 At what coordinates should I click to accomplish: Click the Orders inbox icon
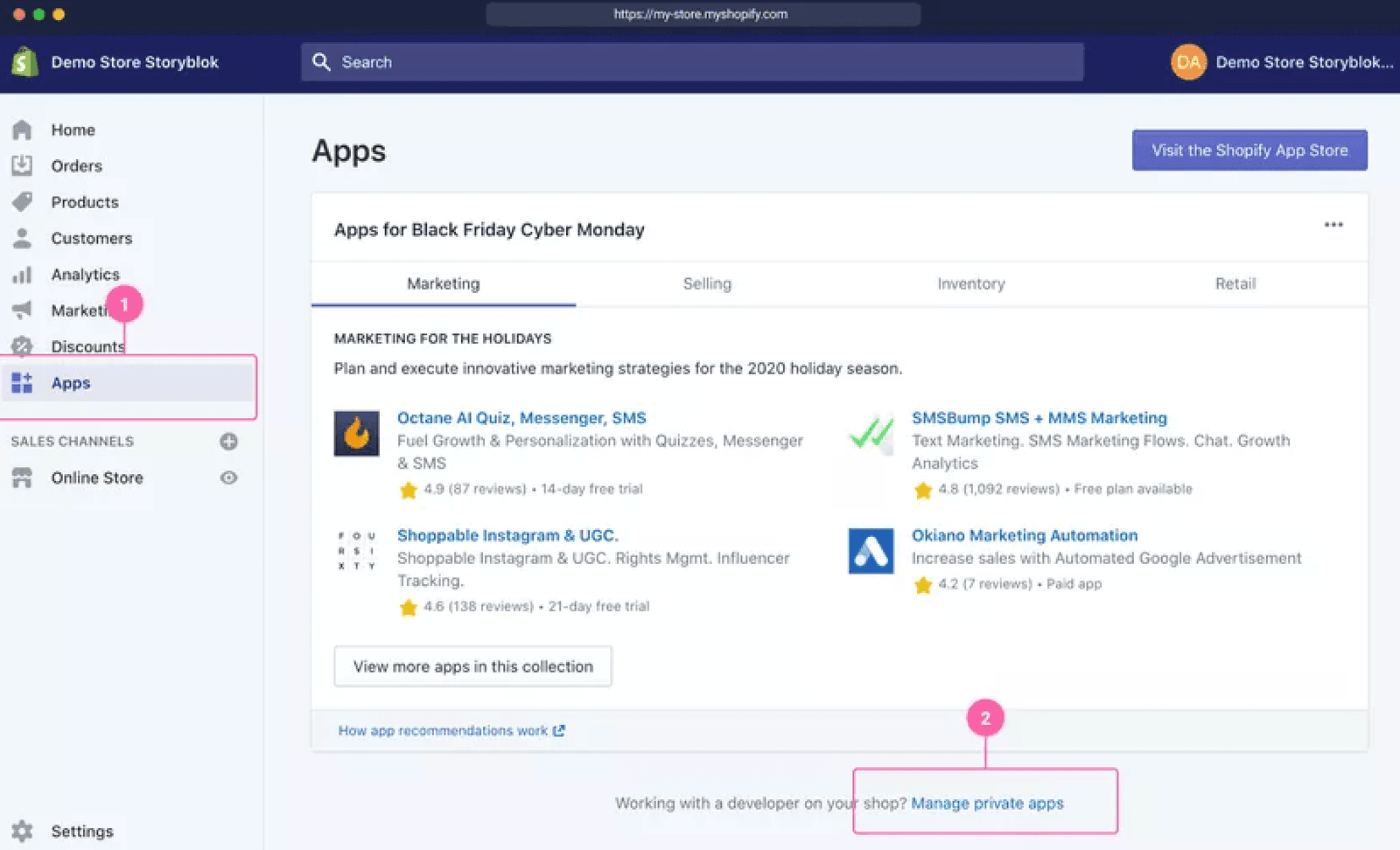22,165
